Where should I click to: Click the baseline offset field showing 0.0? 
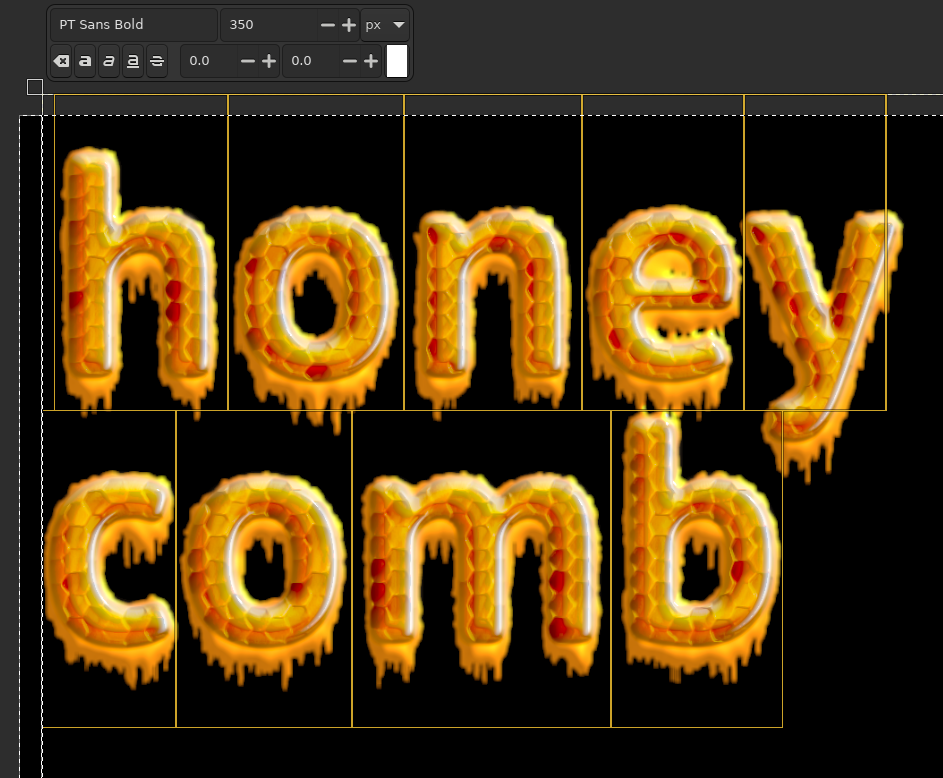(x=209, y=61)
